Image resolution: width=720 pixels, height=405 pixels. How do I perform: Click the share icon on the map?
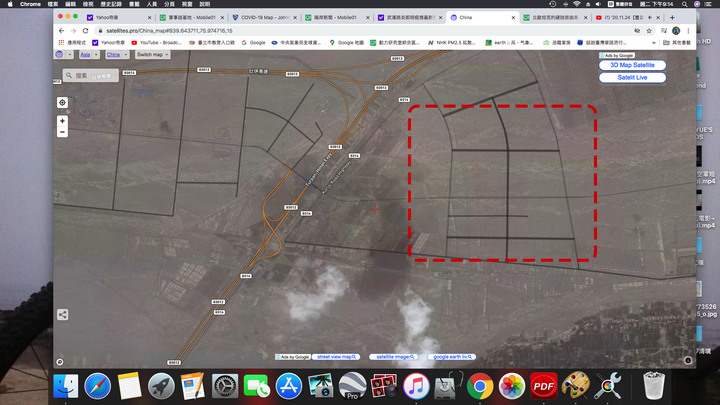point(62,315)
